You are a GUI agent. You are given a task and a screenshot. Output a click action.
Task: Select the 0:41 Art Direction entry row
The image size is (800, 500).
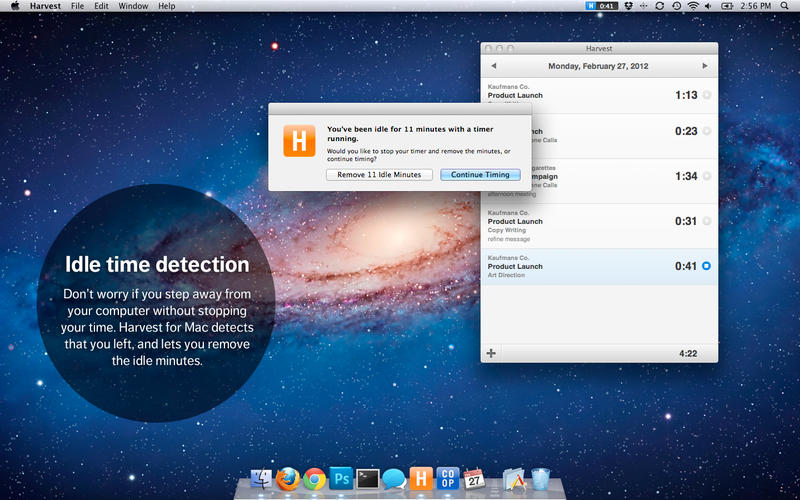pos(599,267)
